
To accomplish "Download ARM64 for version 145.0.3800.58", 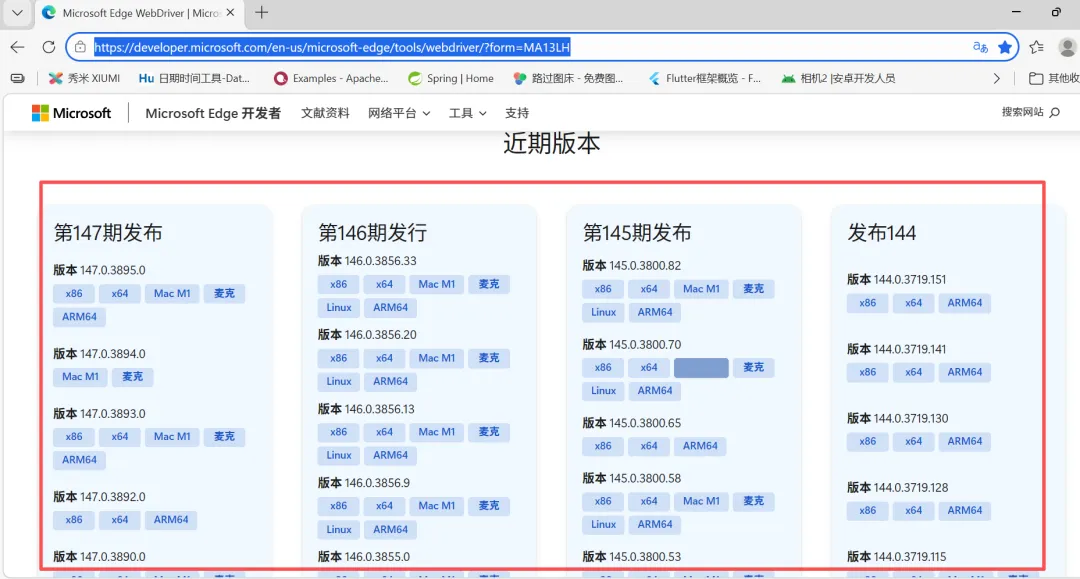I will pyautogui.click(x=655, y=525).
